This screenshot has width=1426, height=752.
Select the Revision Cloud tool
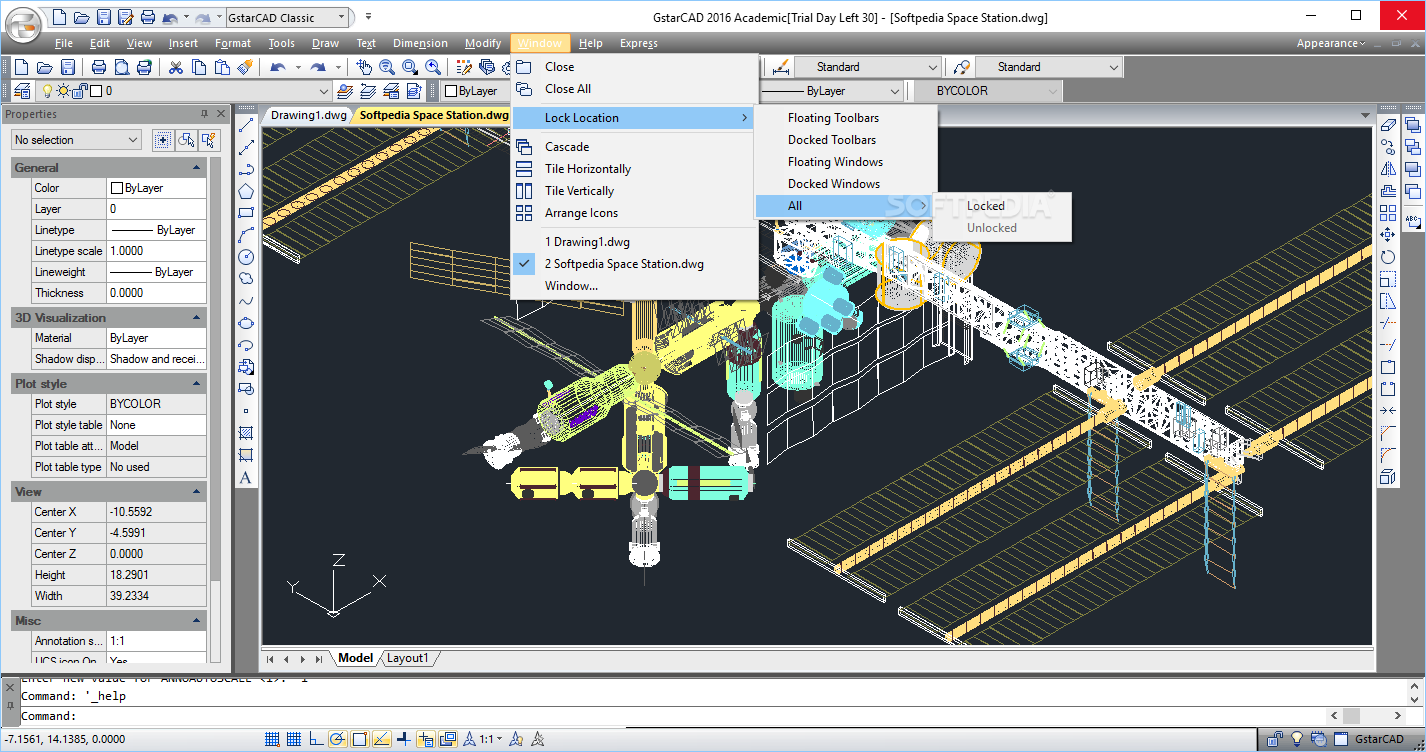pos(246,279)
